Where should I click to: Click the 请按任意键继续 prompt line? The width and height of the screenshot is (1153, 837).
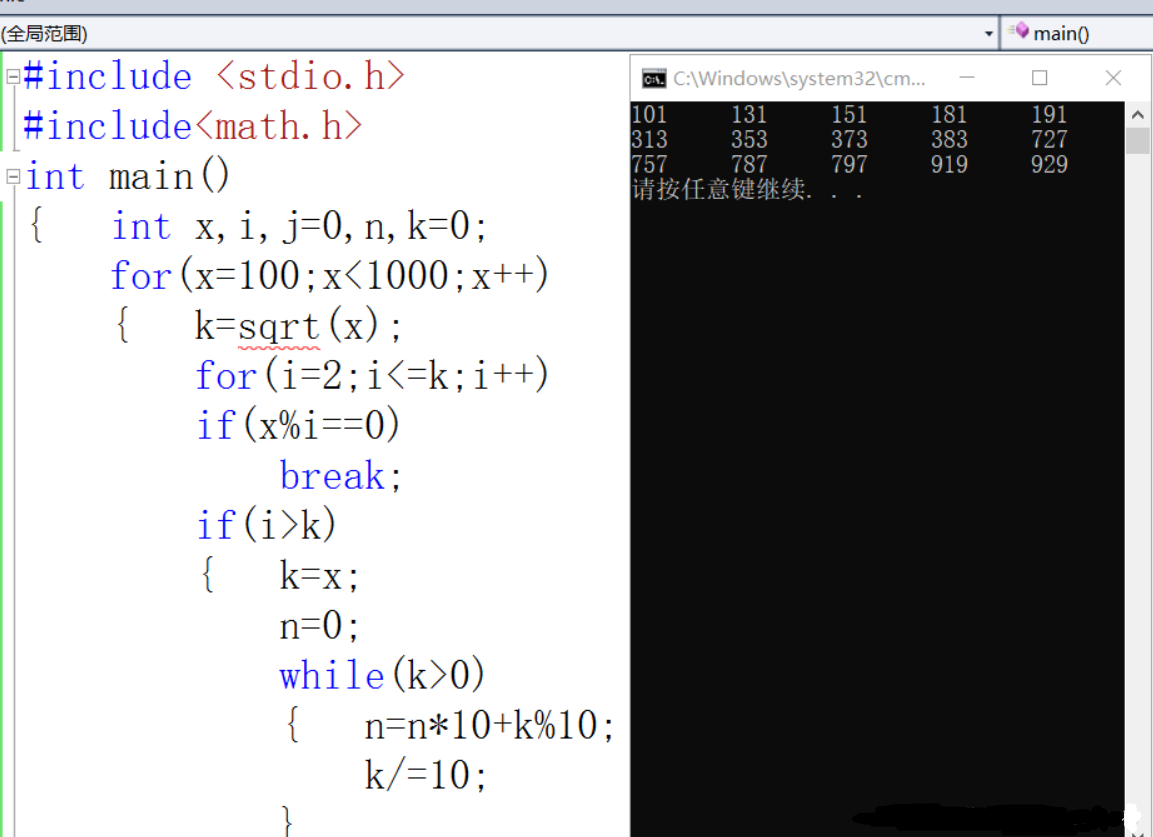click(746, 189)
